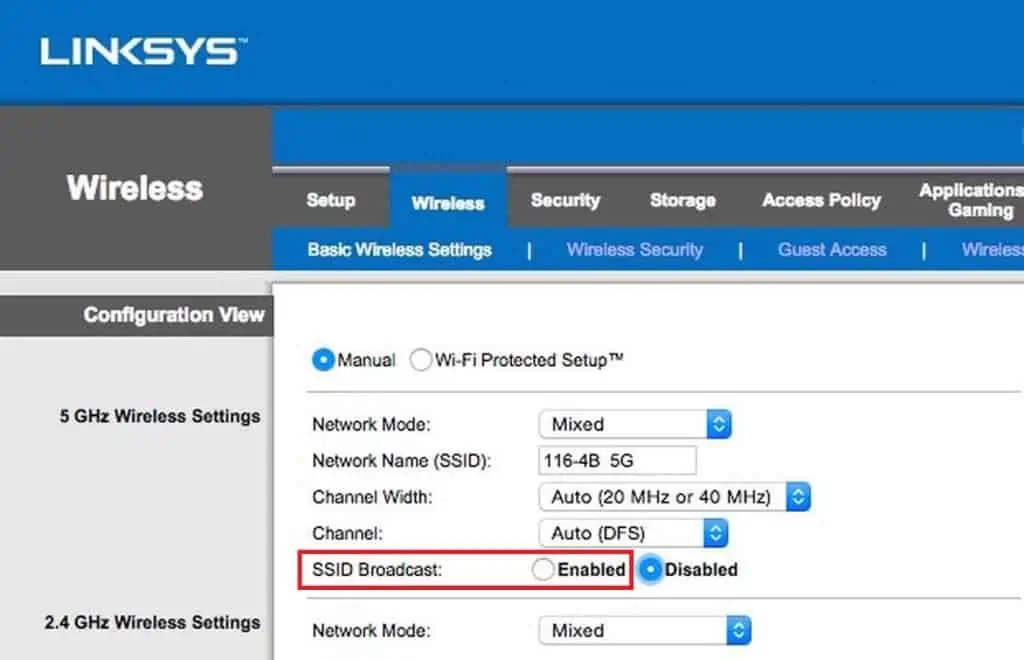This screenshot has height=660, width=1024.
Task: Open the Channel Width dropdown
Action: (x=675, y=497)
